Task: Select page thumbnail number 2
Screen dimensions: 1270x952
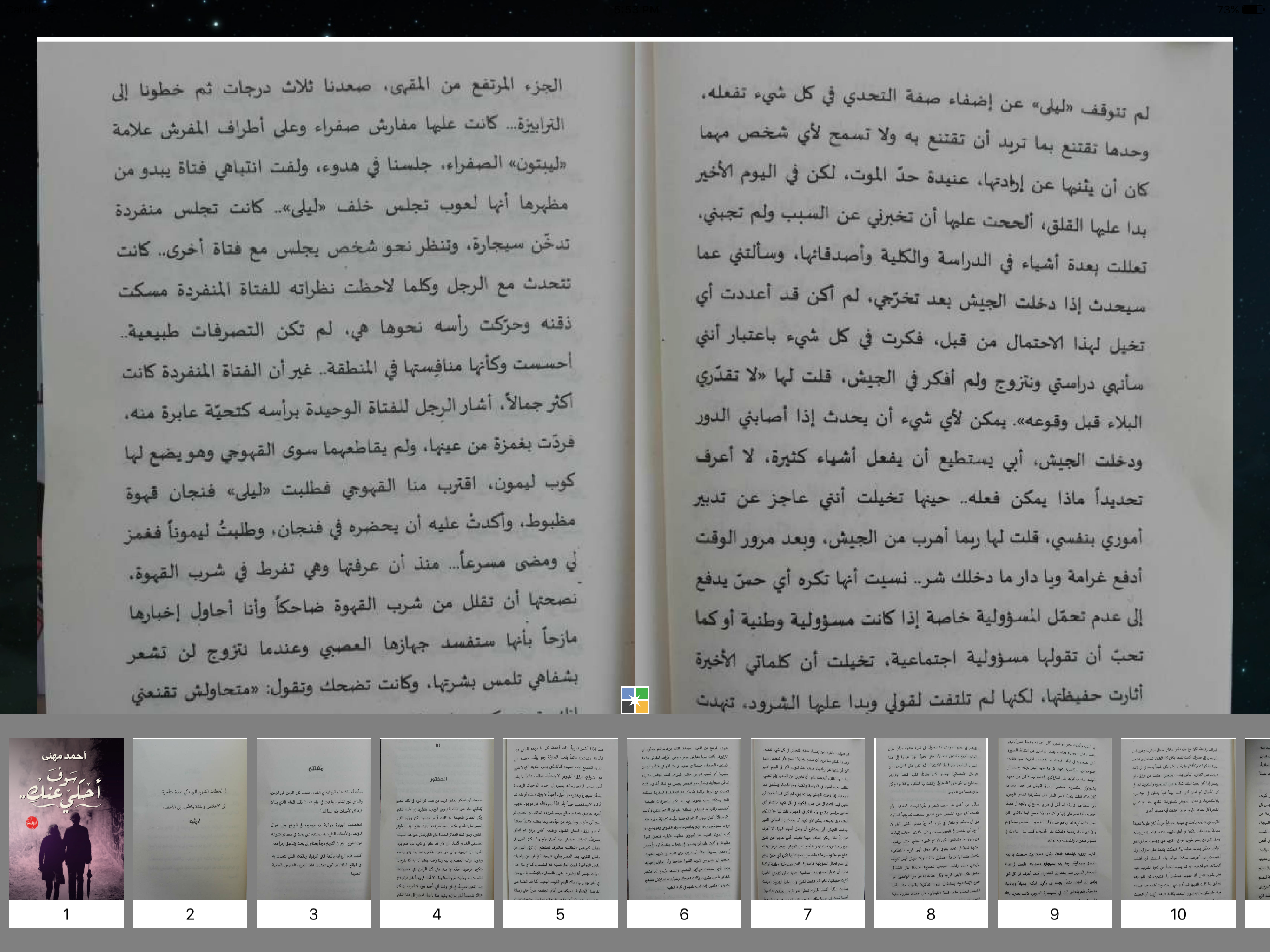Action: click(x=190, y=833)
